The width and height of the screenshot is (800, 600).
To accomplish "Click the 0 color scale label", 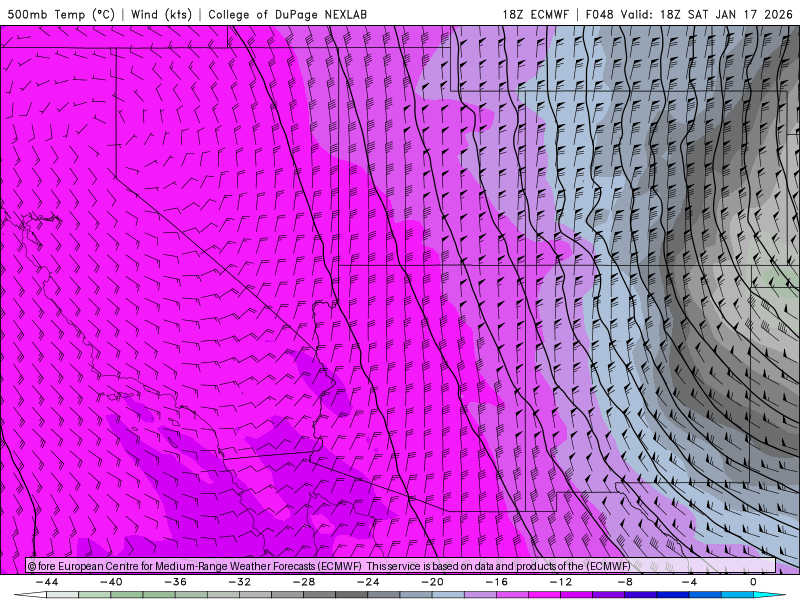I will [753, 582].
